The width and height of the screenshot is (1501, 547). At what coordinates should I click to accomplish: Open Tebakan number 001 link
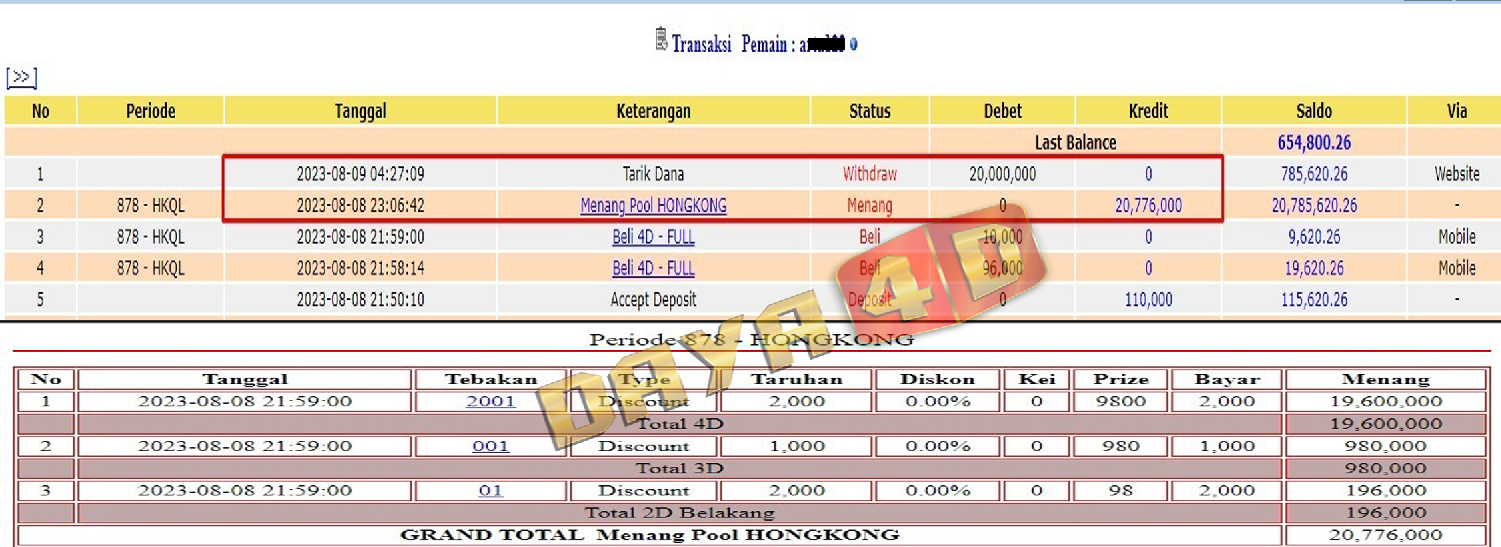pos(490,446)
